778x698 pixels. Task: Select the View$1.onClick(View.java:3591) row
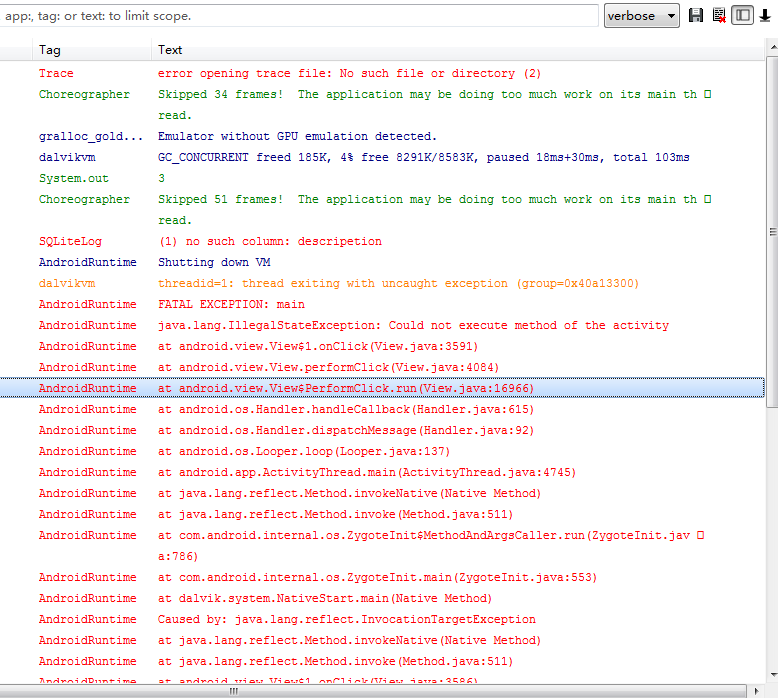coord(382,346)
